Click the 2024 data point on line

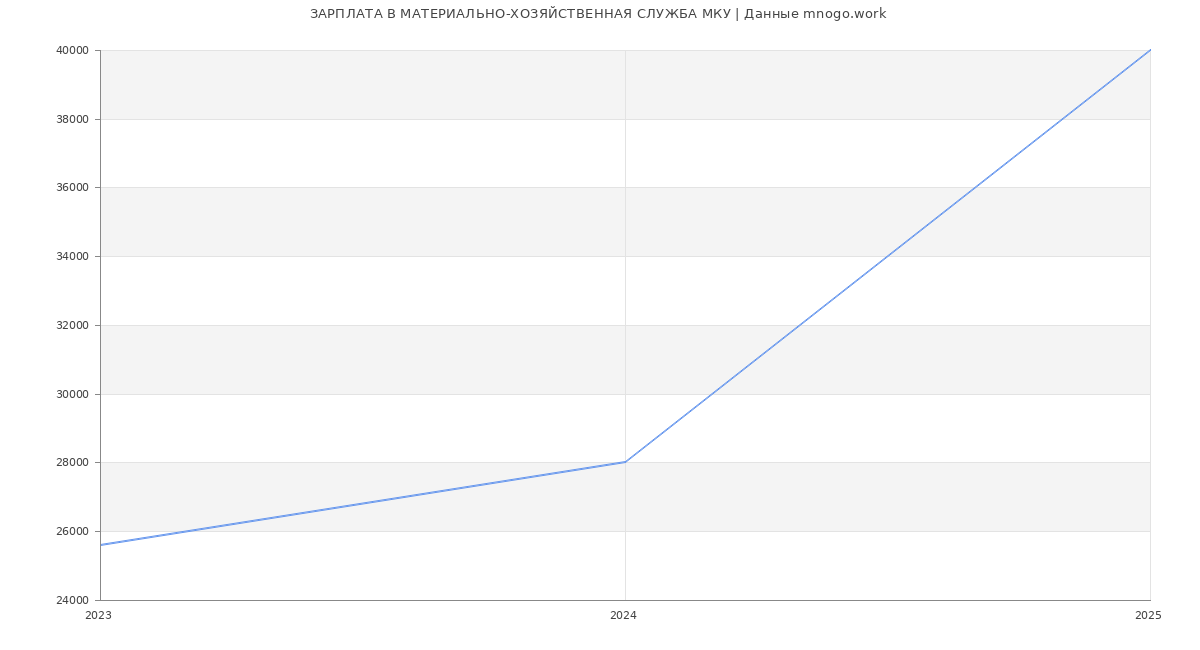(625, 462)
